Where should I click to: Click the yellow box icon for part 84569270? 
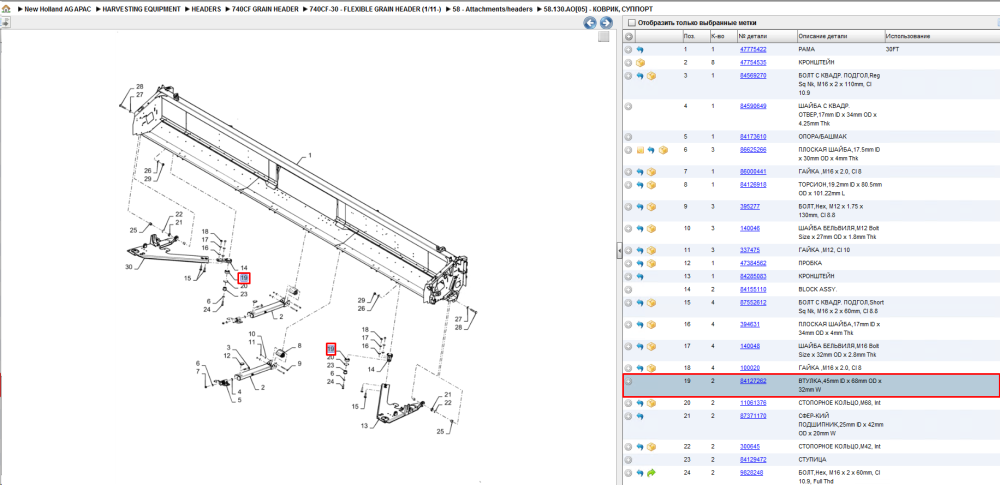click(x=651, y=76)
